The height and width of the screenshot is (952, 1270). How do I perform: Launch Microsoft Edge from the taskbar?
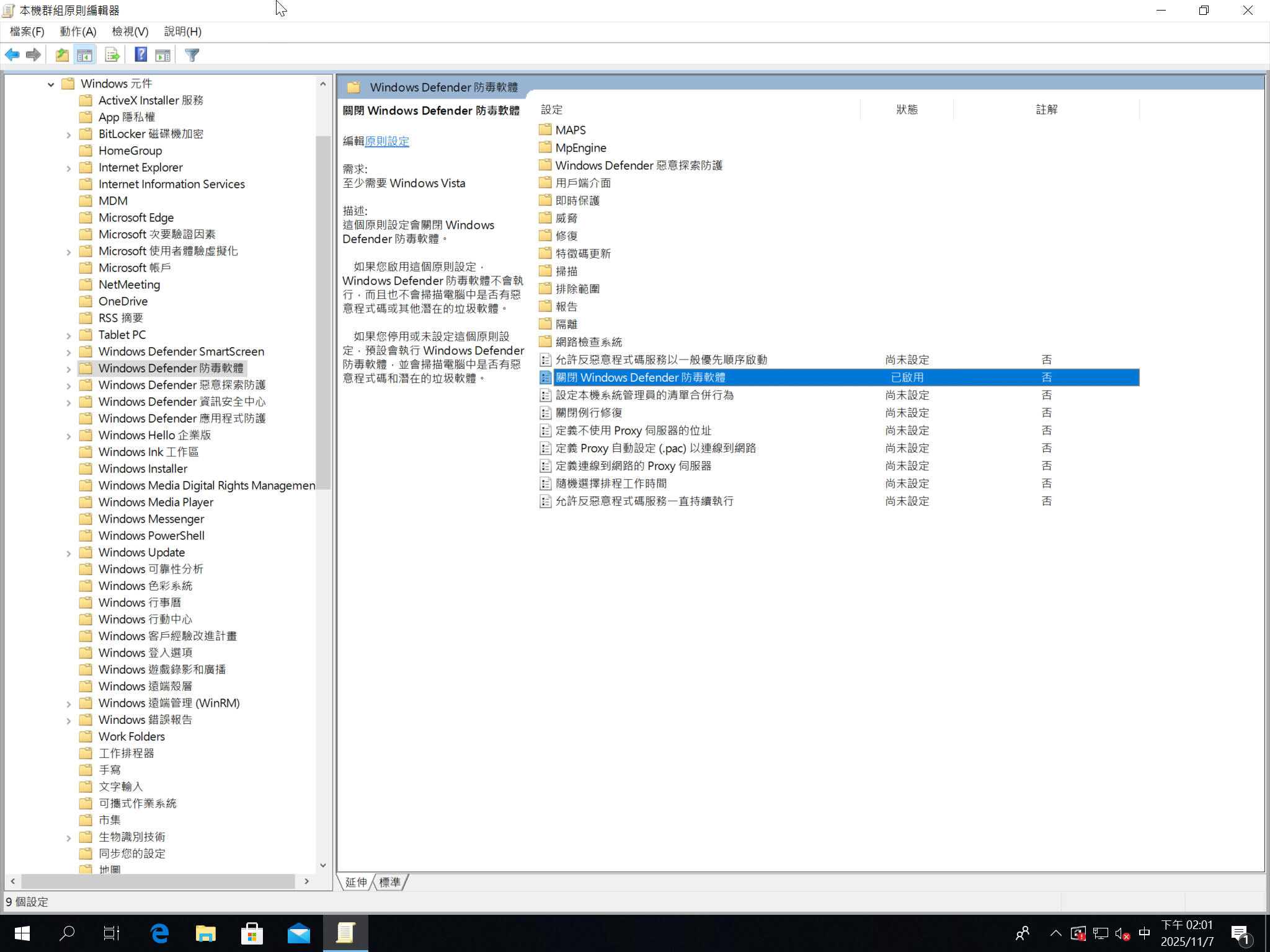tap(159, 933)
